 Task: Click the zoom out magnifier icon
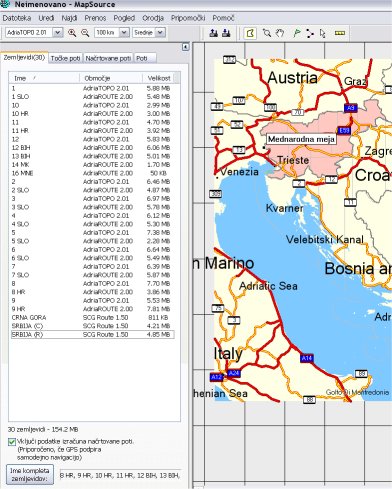(85, 33)
